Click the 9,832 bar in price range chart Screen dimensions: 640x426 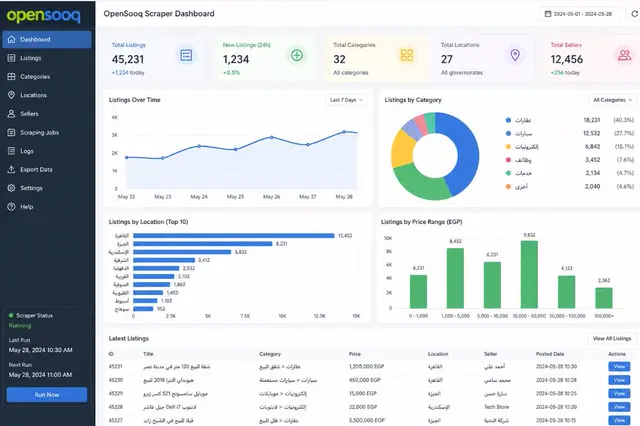[x=529, y=275]
